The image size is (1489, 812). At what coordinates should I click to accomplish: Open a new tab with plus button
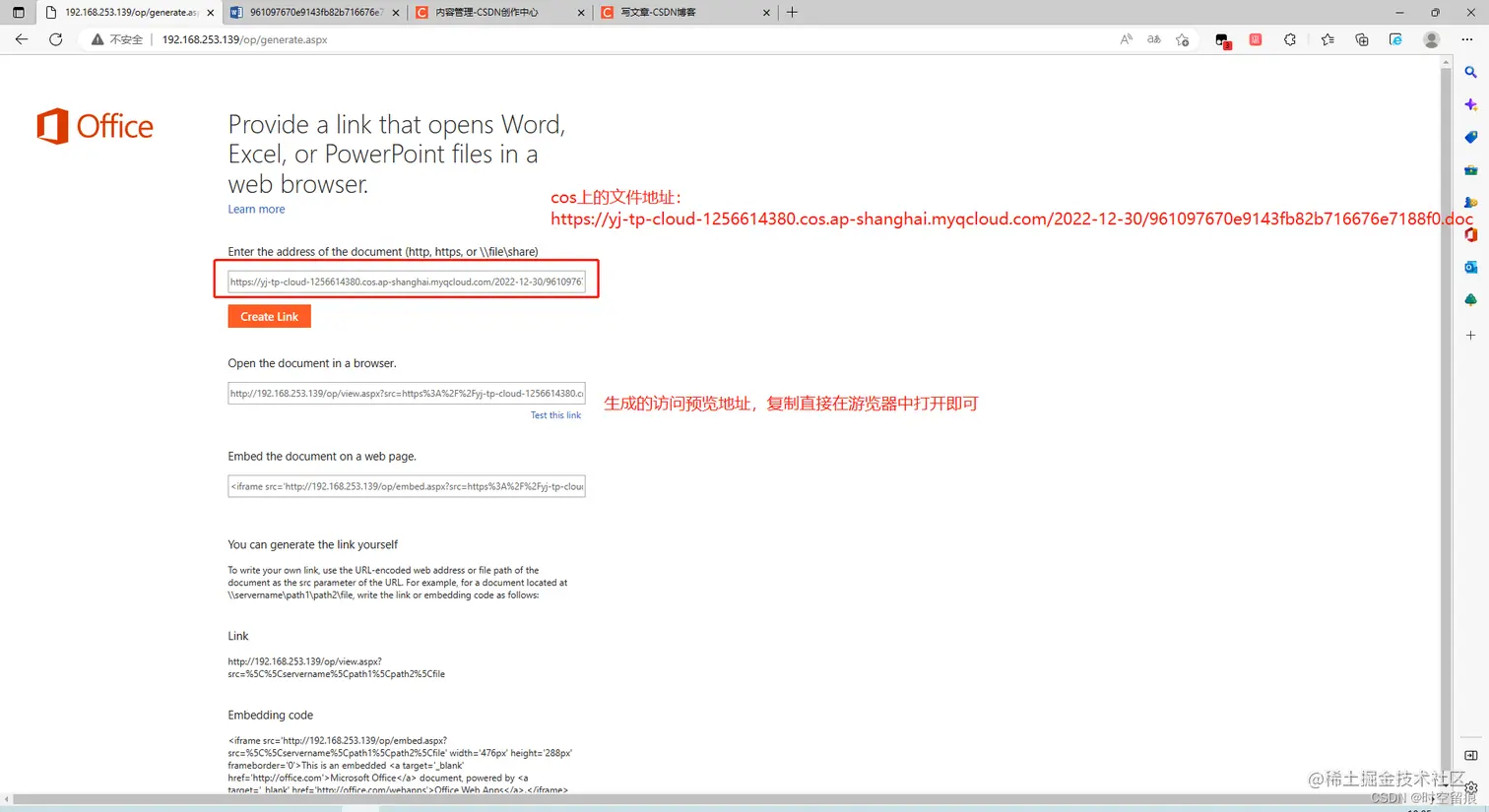[x=792, y=12]
